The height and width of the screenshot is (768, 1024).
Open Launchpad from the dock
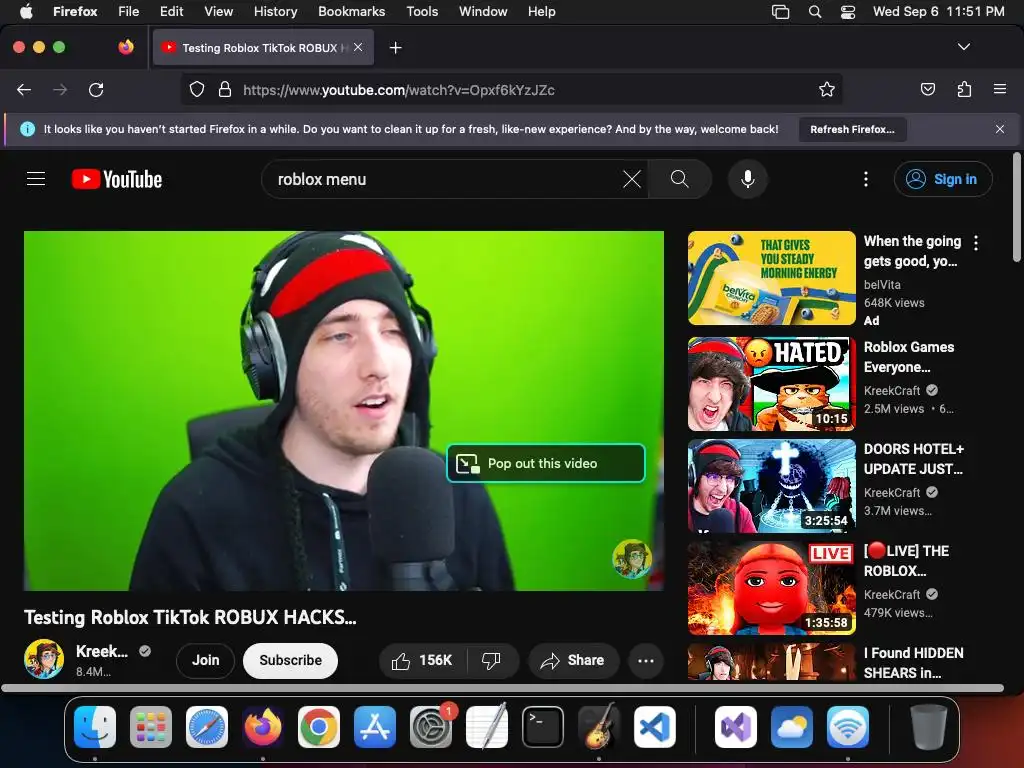[x=151, y=727]
